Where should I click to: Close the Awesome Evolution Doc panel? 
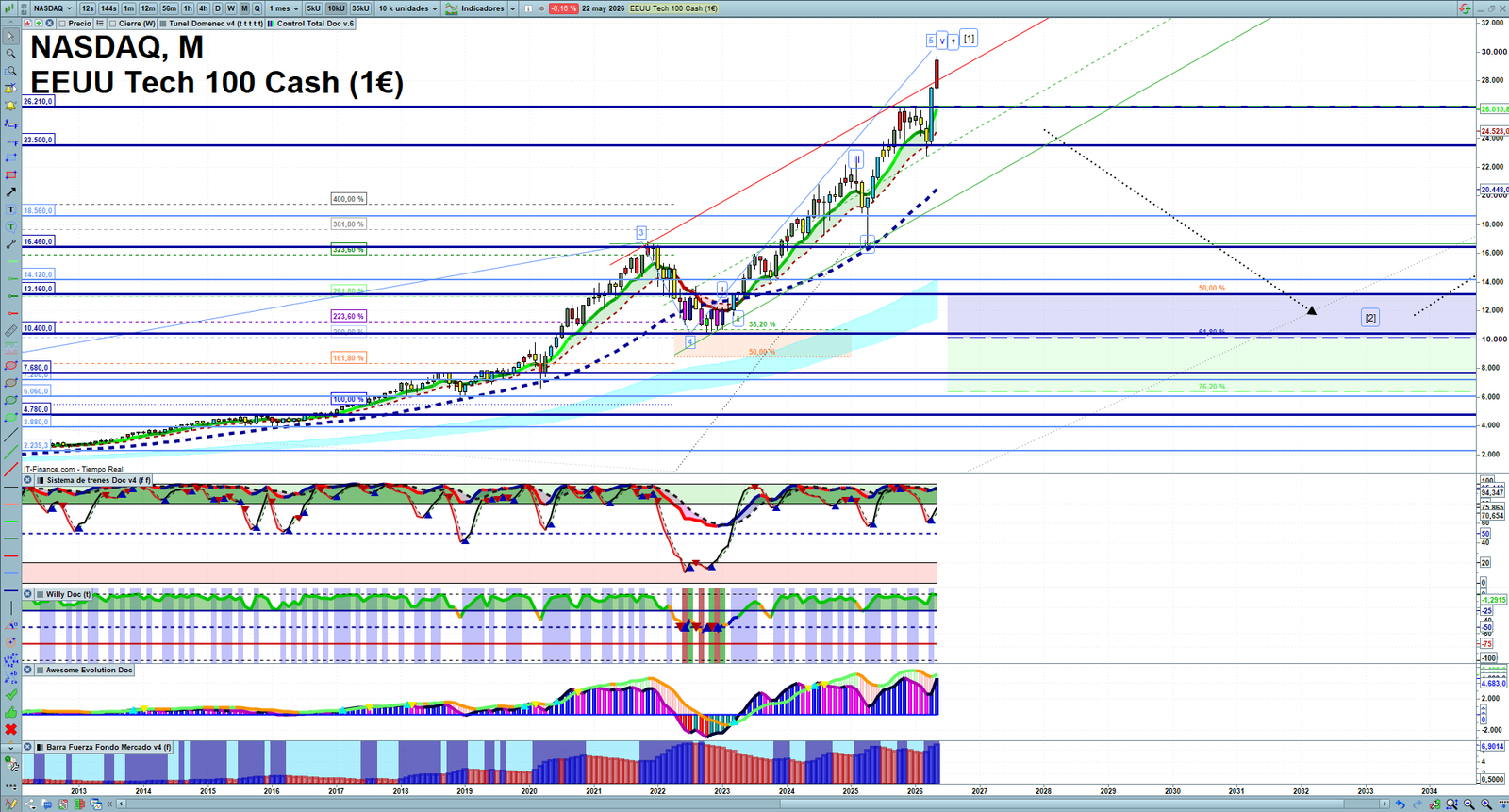tap(28, 670)
